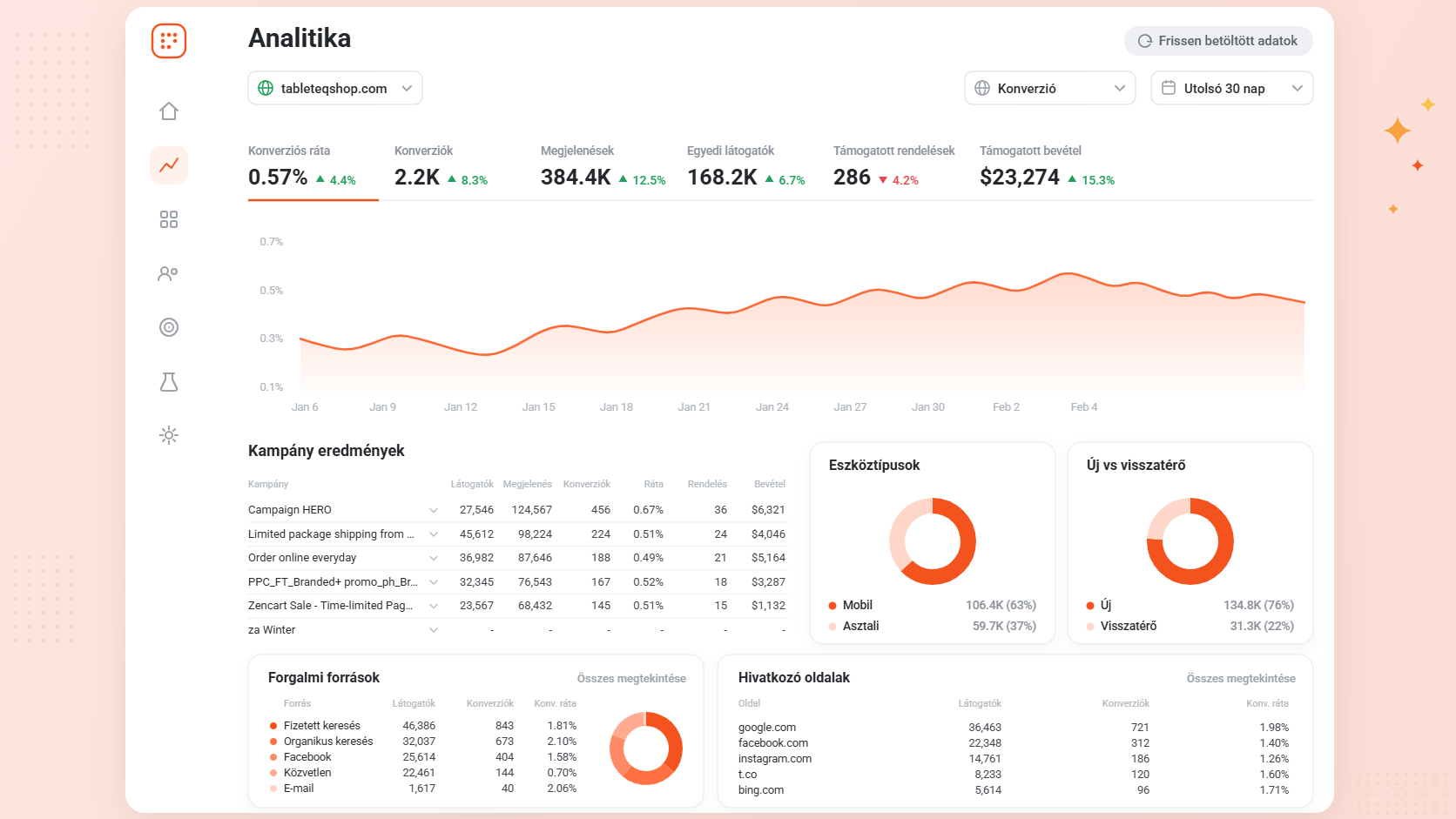Click the Campaign HERO campaign name
This screenshot has width=1456, height=819.
290,510
